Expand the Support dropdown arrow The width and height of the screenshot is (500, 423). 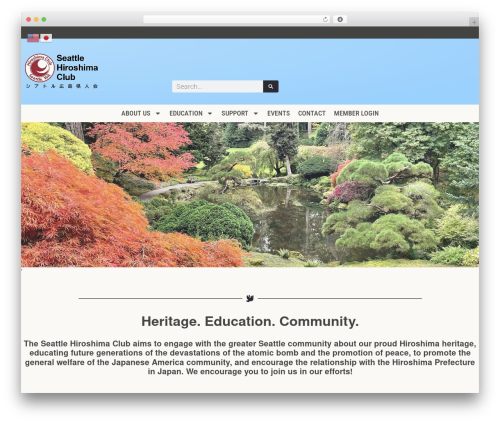pos(256,113)
